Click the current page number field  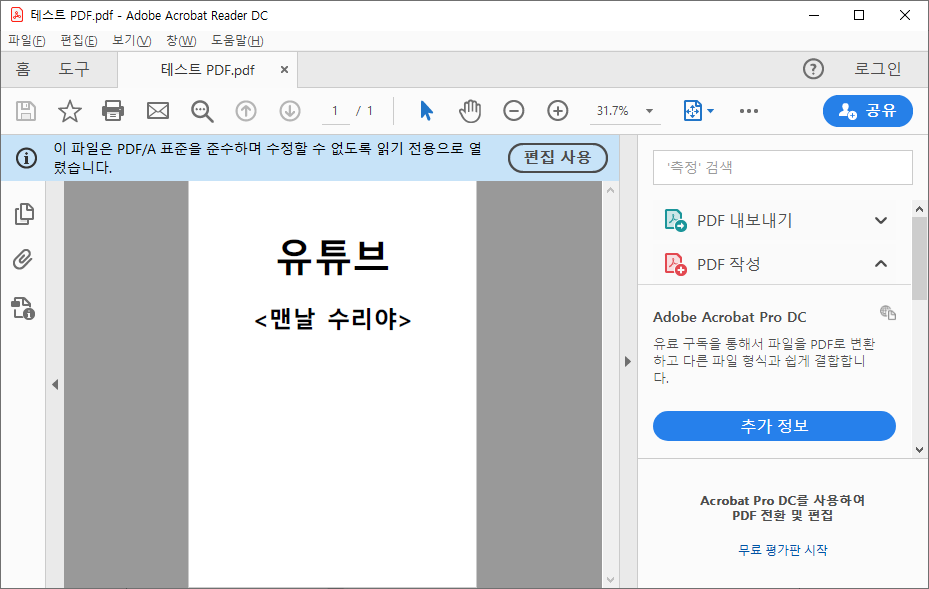pos(335,111)
